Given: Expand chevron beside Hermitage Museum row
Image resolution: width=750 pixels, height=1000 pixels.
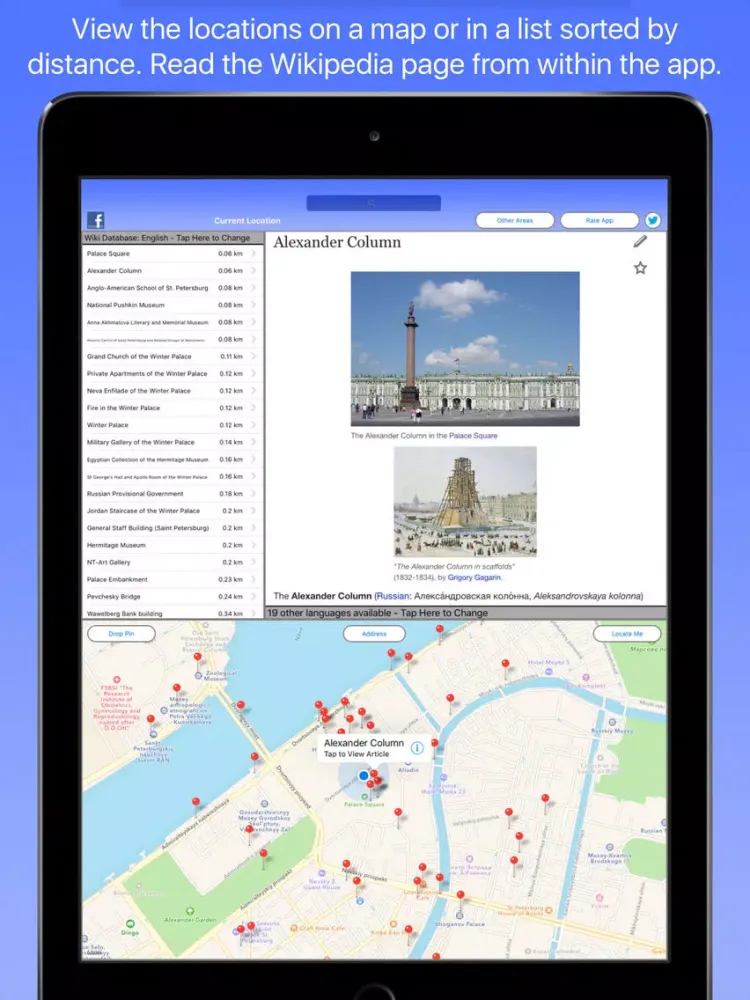Looking at the screenshot, I should [253, 545].
